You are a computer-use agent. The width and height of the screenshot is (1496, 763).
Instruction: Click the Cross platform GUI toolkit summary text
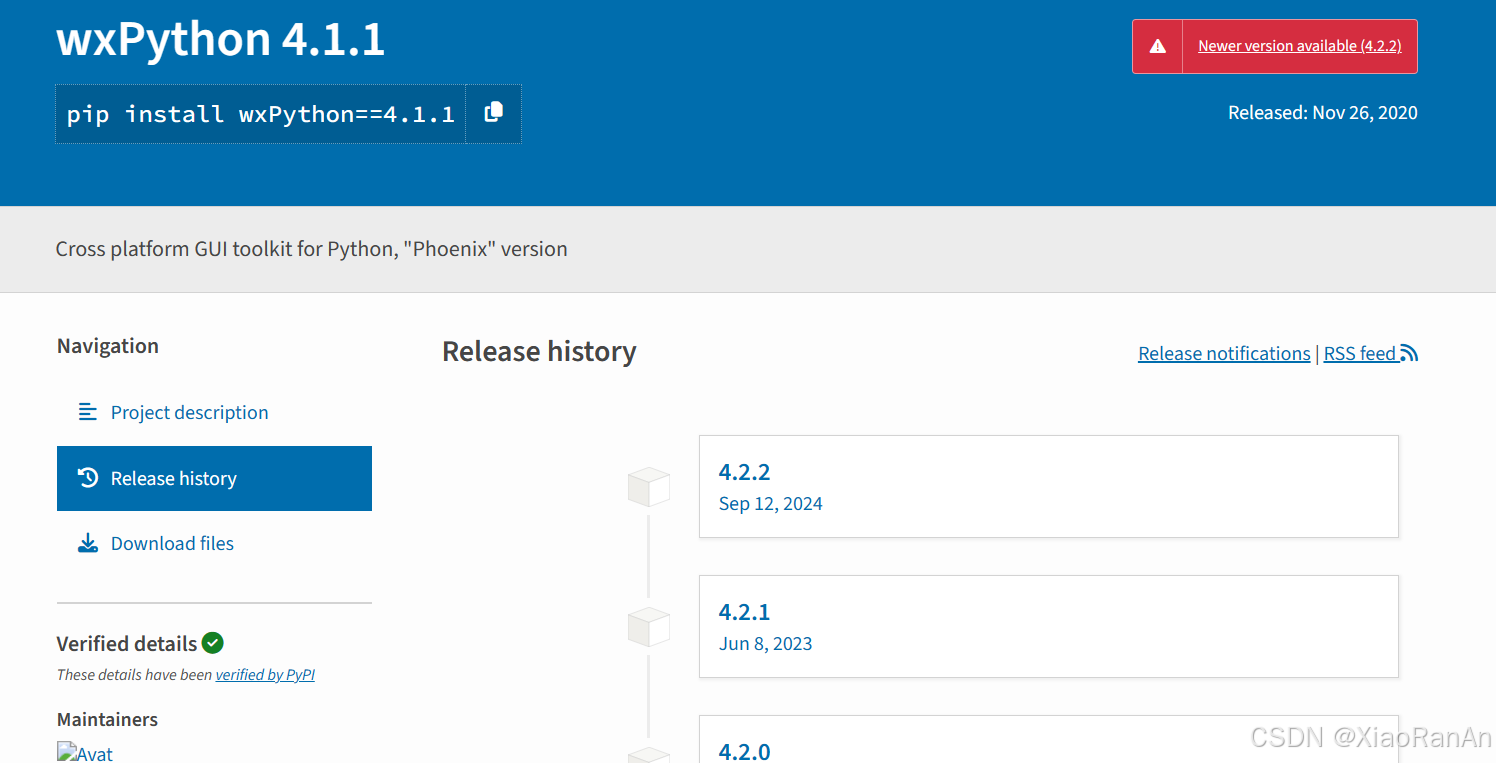pos(311,249)
